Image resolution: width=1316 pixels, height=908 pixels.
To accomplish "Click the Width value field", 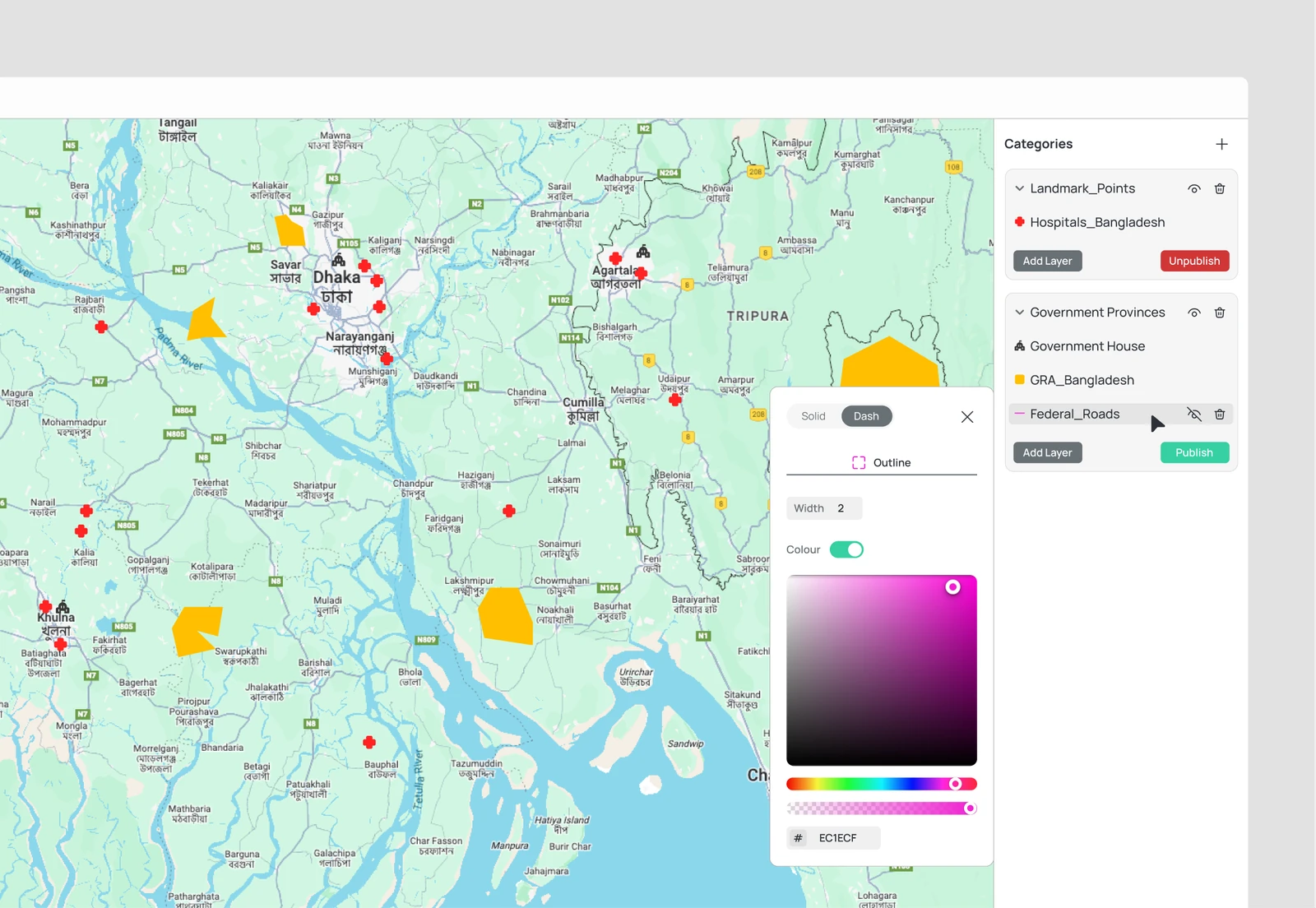I will [x=824, y=508].
